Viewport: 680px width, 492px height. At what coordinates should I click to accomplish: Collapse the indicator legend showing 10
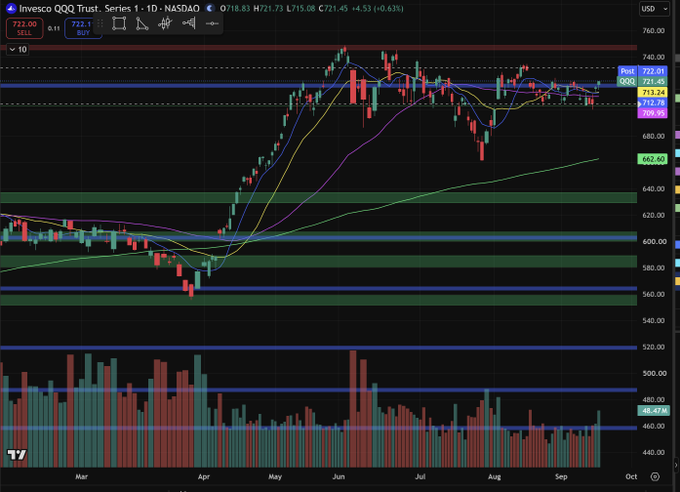pos(18,49)
